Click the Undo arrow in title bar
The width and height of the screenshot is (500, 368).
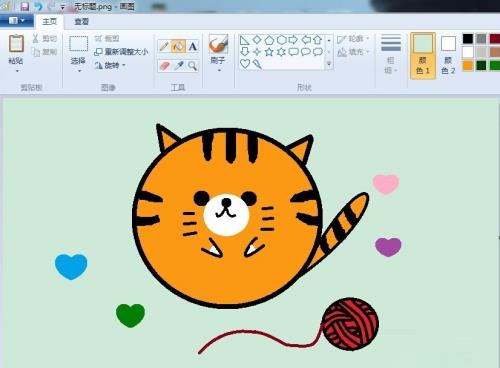click(39, 6)
